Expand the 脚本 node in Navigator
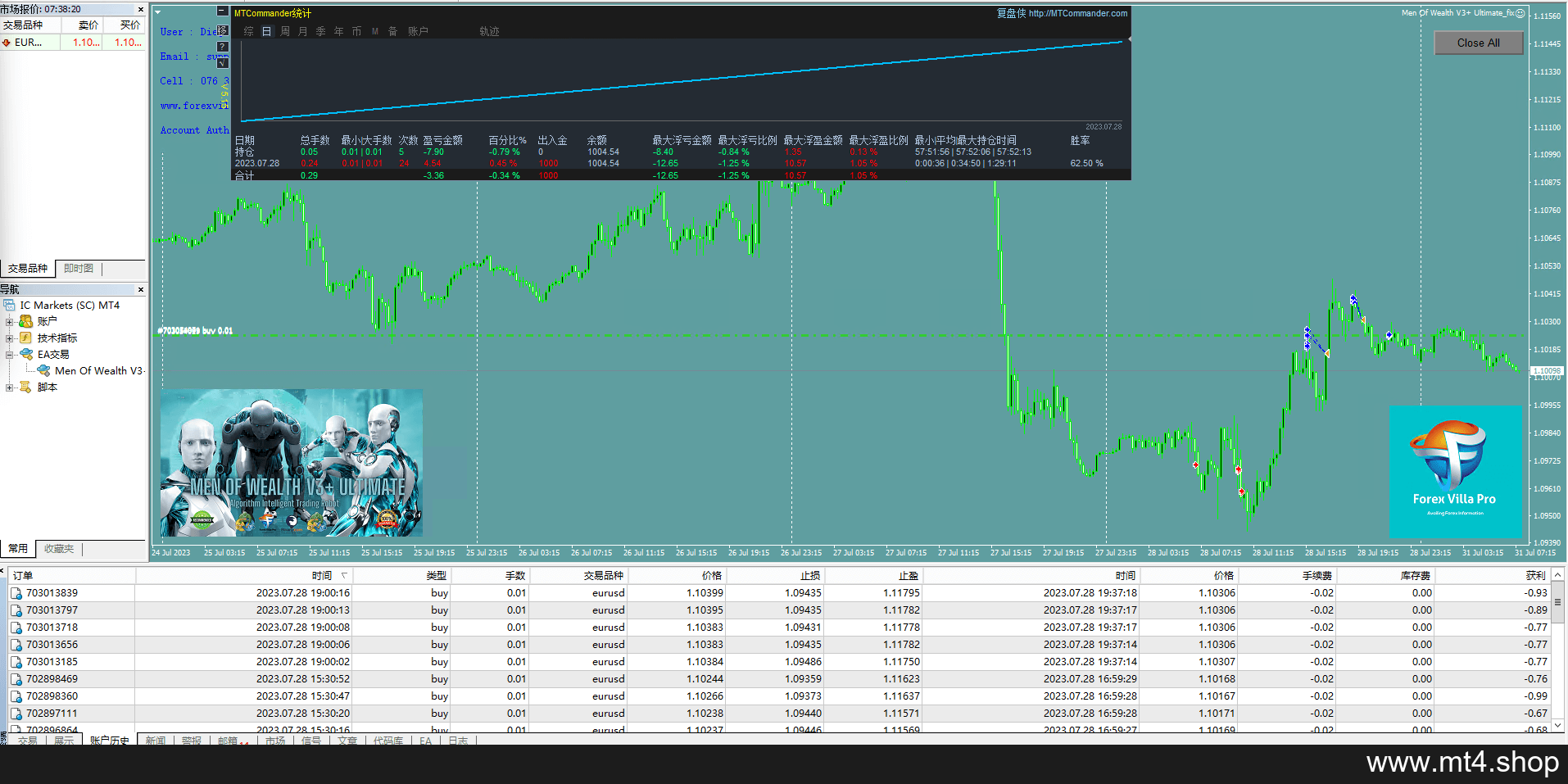Viewport: 1568px width, 784px height. point(9,387)
